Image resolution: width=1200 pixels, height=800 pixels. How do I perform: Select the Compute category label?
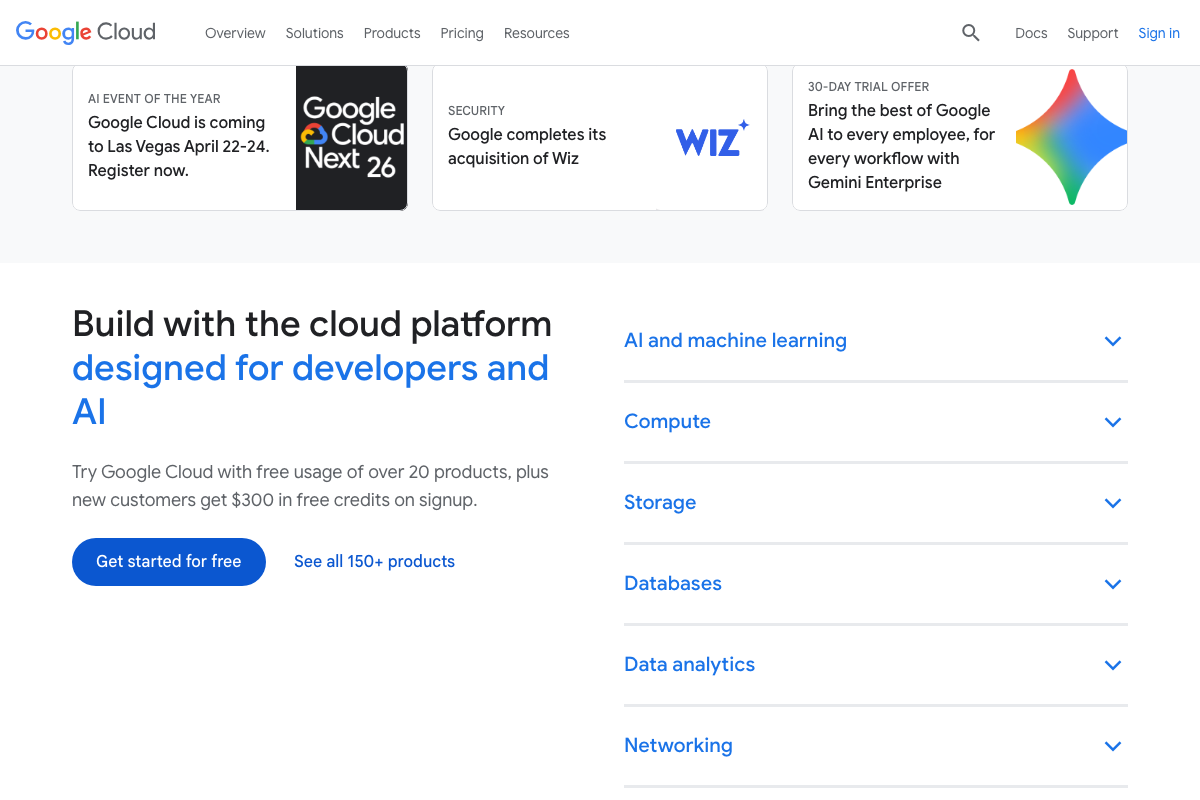coord(667,422)
